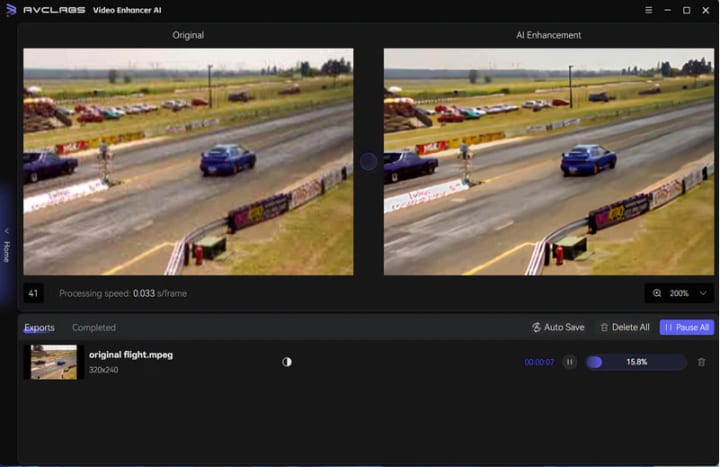Screen dimensions: 720x467
Task: Toggle Auto Save
Action: point(557,327)
